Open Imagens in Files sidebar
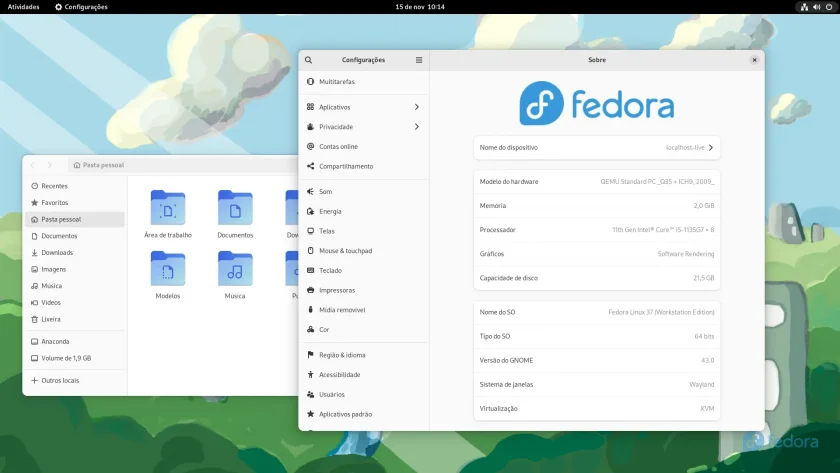840x473 pixels. 75,269
